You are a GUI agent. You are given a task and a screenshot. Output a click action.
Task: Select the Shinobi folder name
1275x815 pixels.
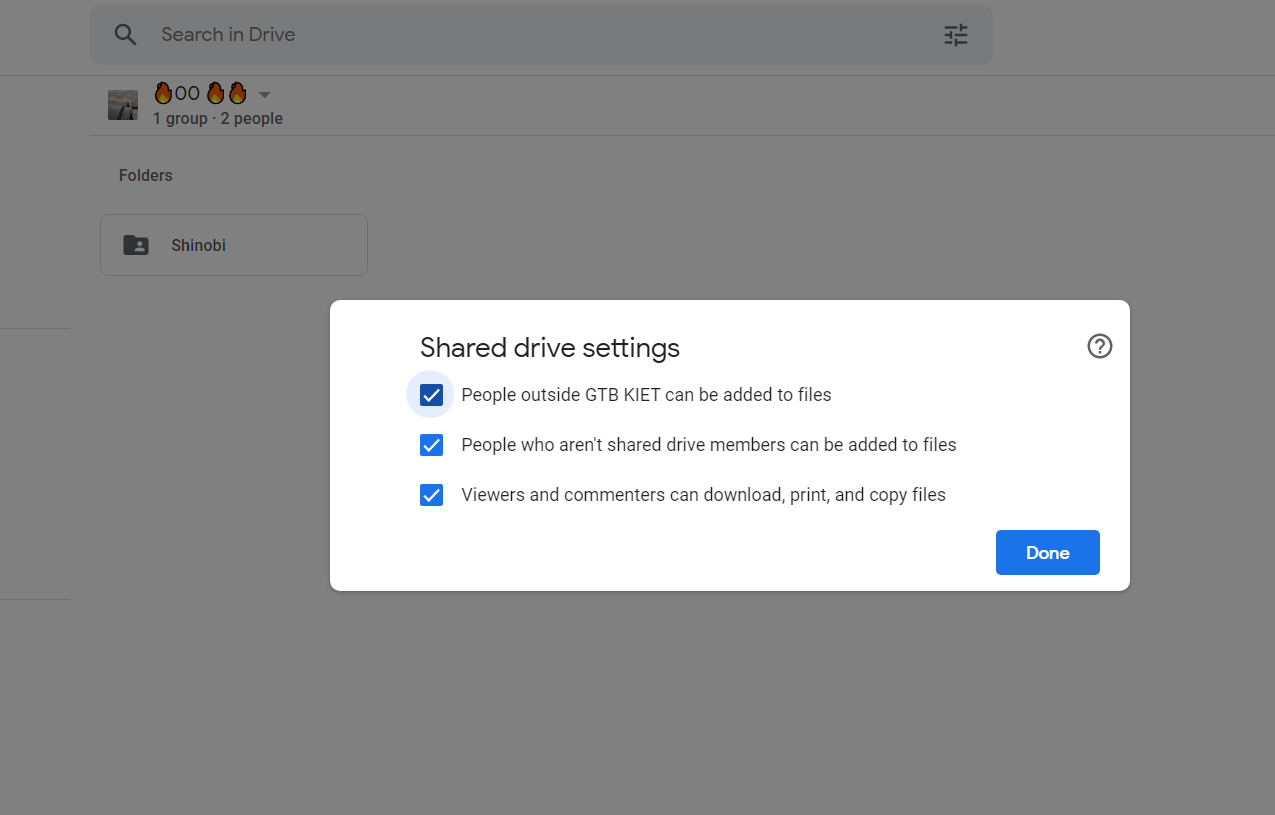click(198, 245)
